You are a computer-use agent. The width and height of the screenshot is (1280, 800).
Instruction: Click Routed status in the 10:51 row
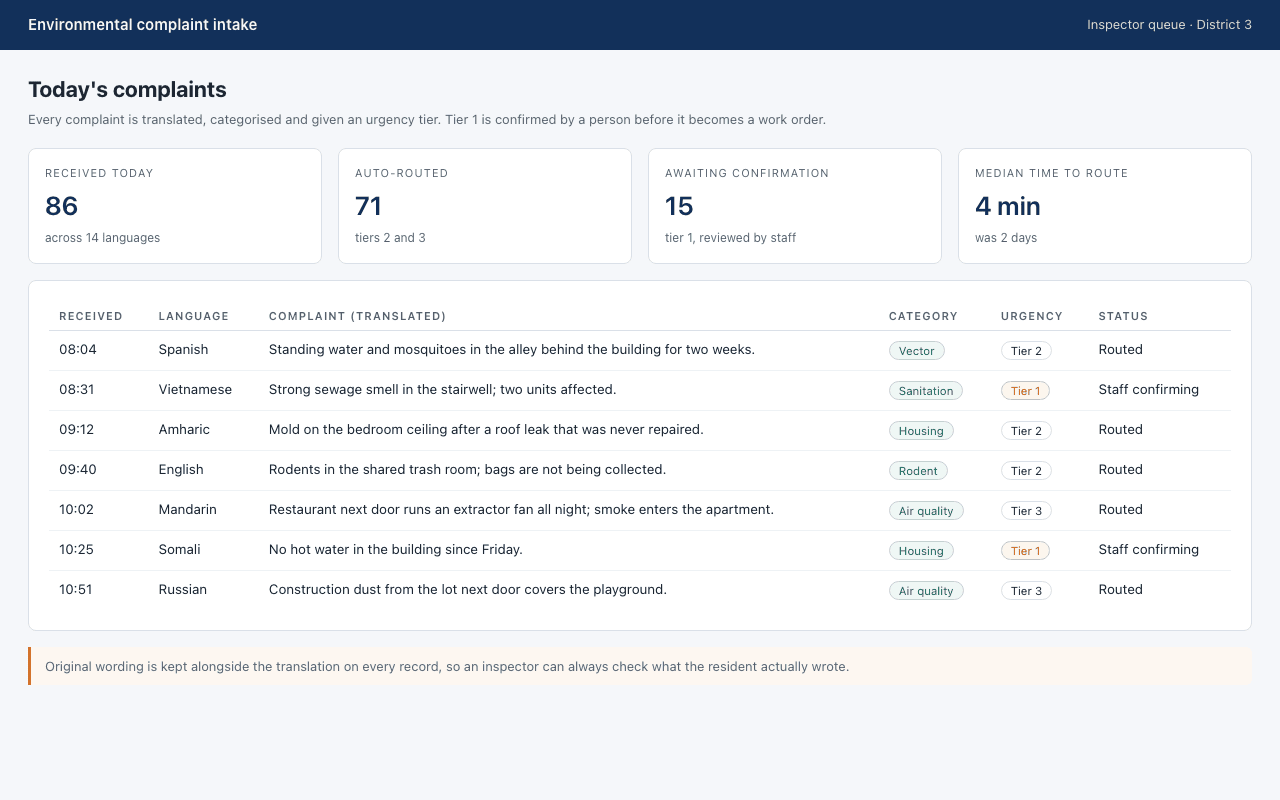click(x=1120, y=590)
